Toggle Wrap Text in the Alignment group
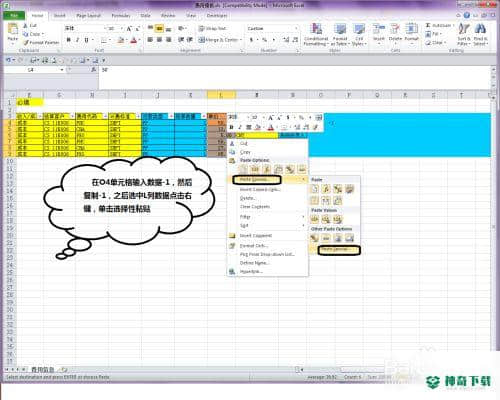 point(212,29)
